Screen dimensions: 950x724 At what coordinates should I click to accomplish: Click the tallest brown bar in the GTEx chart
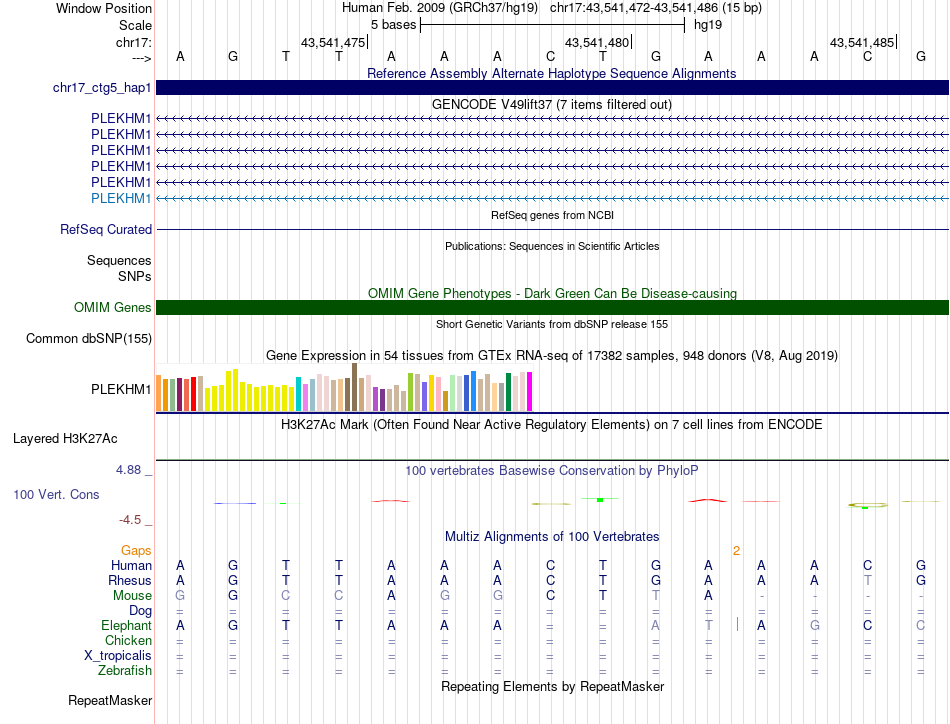[355, 387]
